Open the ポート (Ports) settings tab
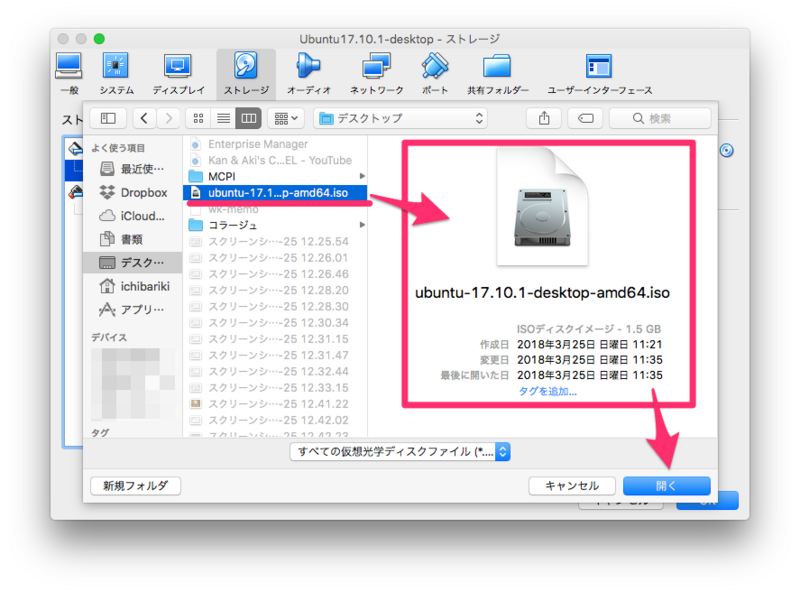 (x=435, y=73)
